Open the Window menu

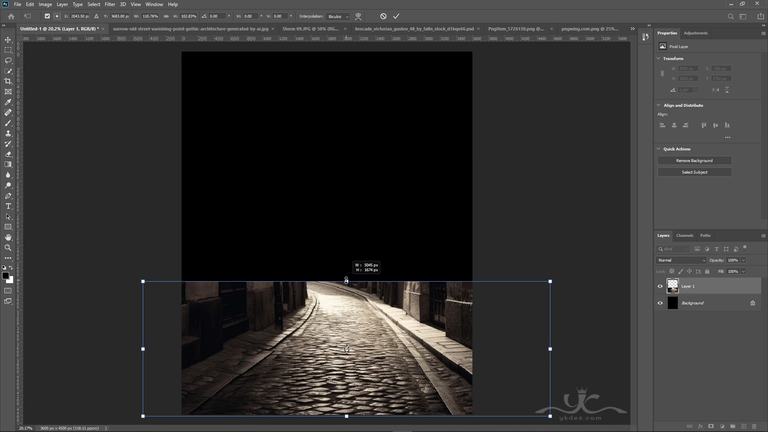click(154, 4)
